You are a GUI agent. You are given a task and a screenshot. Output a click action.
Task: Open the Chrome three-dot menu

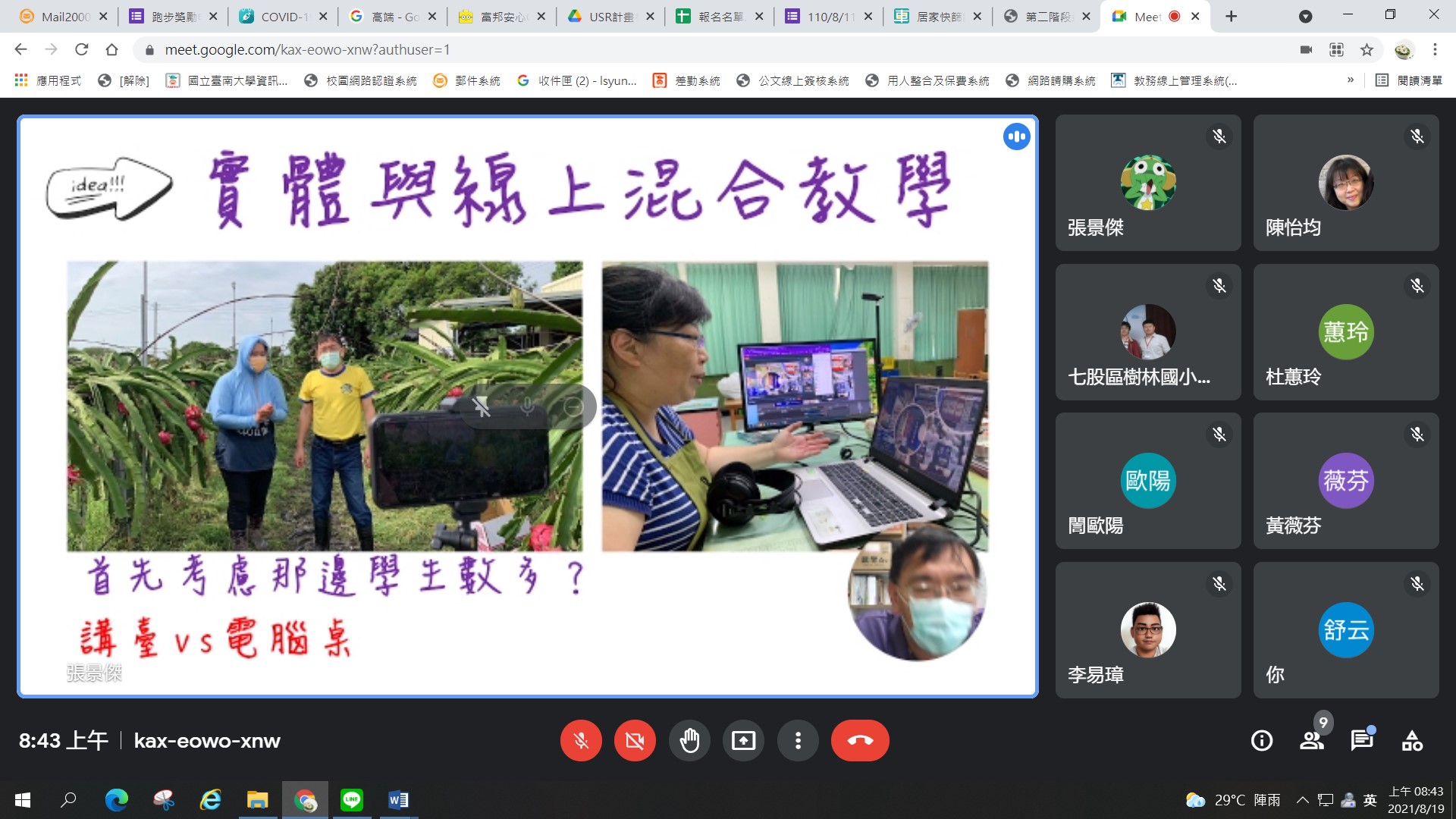pyautogui.click(x=1435, y=49)
